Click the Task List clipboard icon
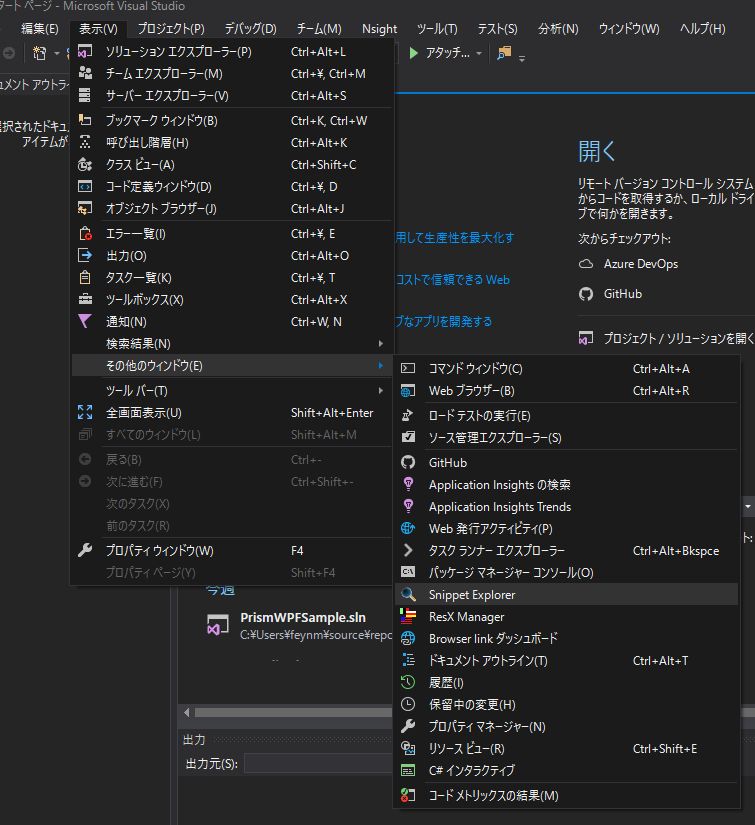This screenshot has height=825, width=755. (85, 277)
